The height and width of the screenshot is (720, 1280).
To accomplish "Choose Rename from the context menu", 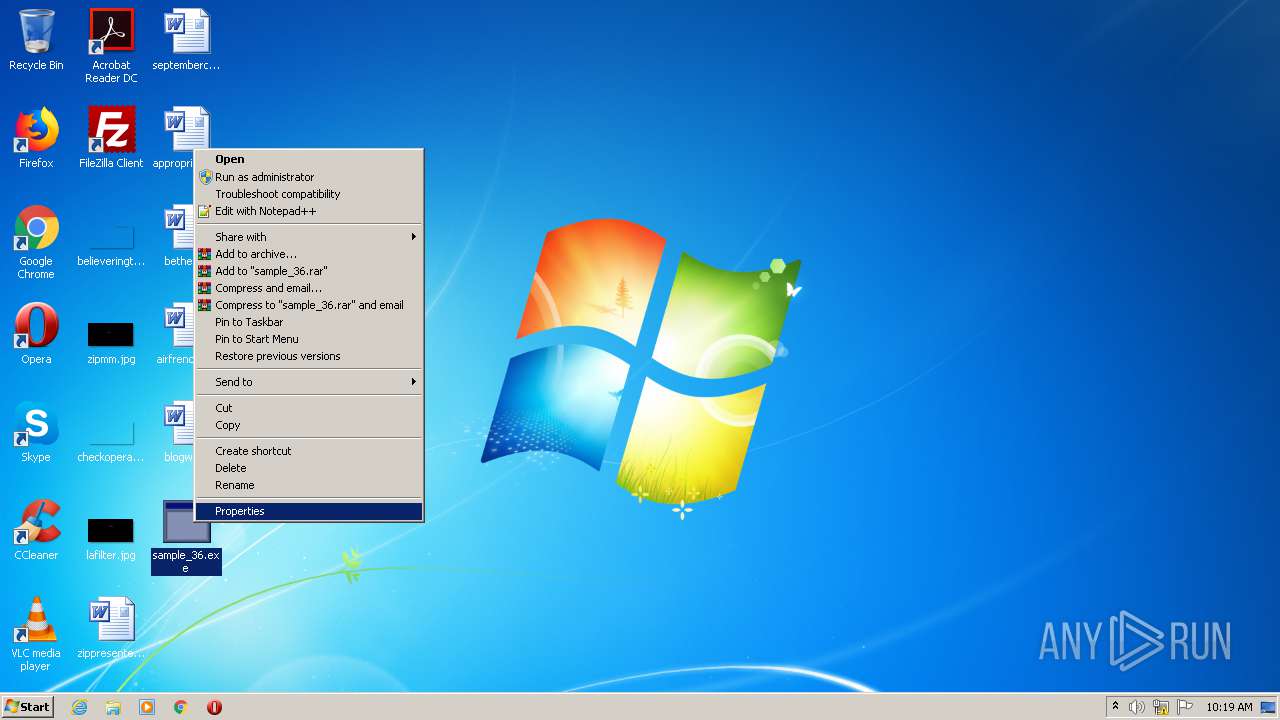I will [309, 485].
